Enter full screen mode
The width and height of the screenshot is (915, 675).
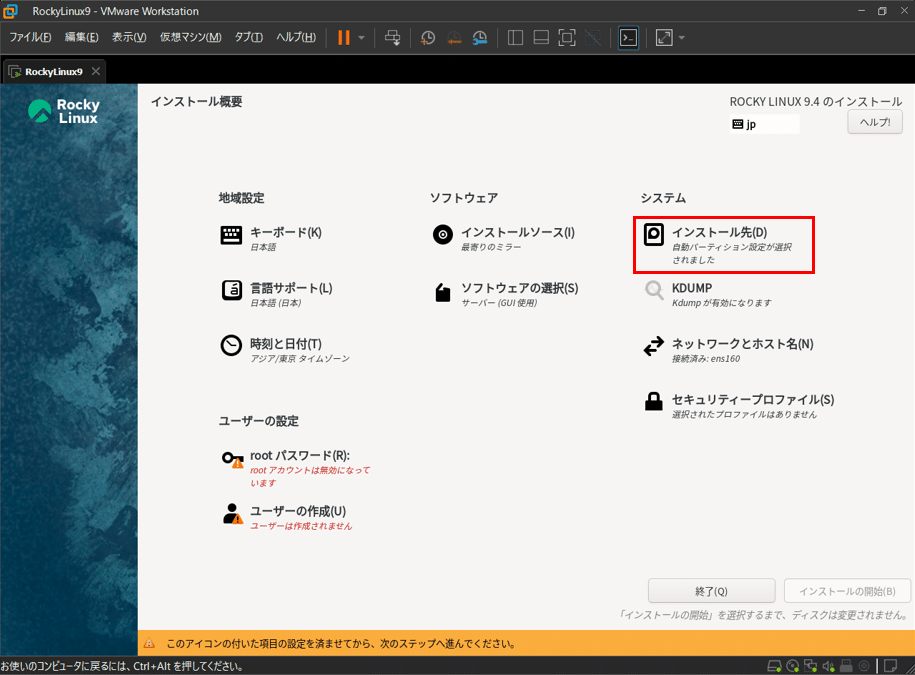pos(567,37)
